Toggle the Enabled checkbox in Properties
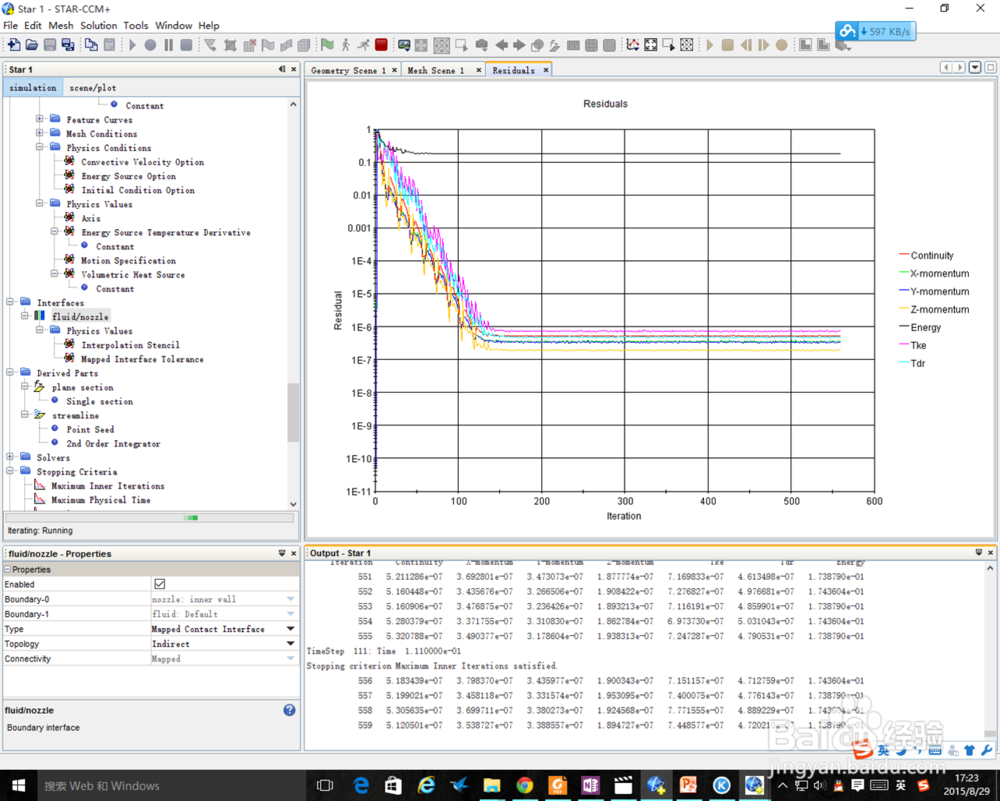The image size is (1000, 801). pyautogui.click(x=159, y=584)
